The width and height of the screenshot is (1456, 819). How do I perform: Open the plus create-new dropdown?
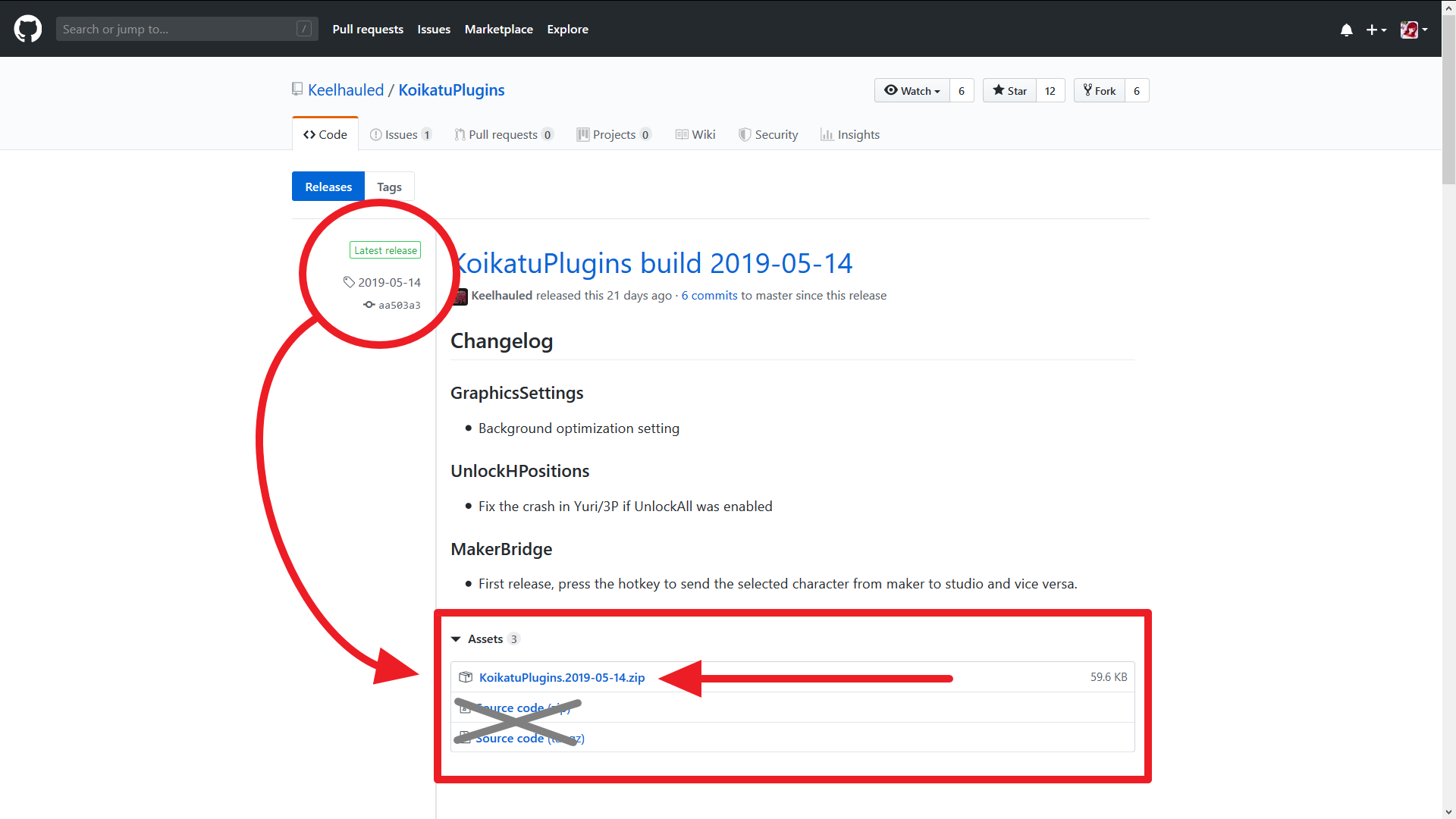coord(1376,30)
